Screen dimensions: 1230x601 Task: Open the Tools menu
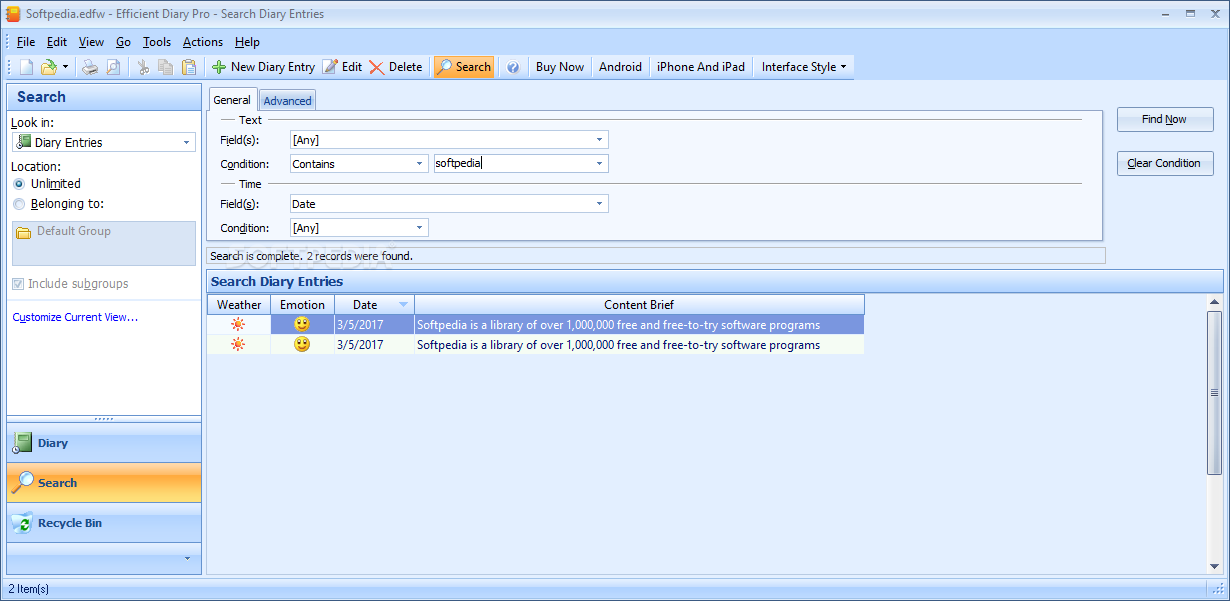[157, 42]
